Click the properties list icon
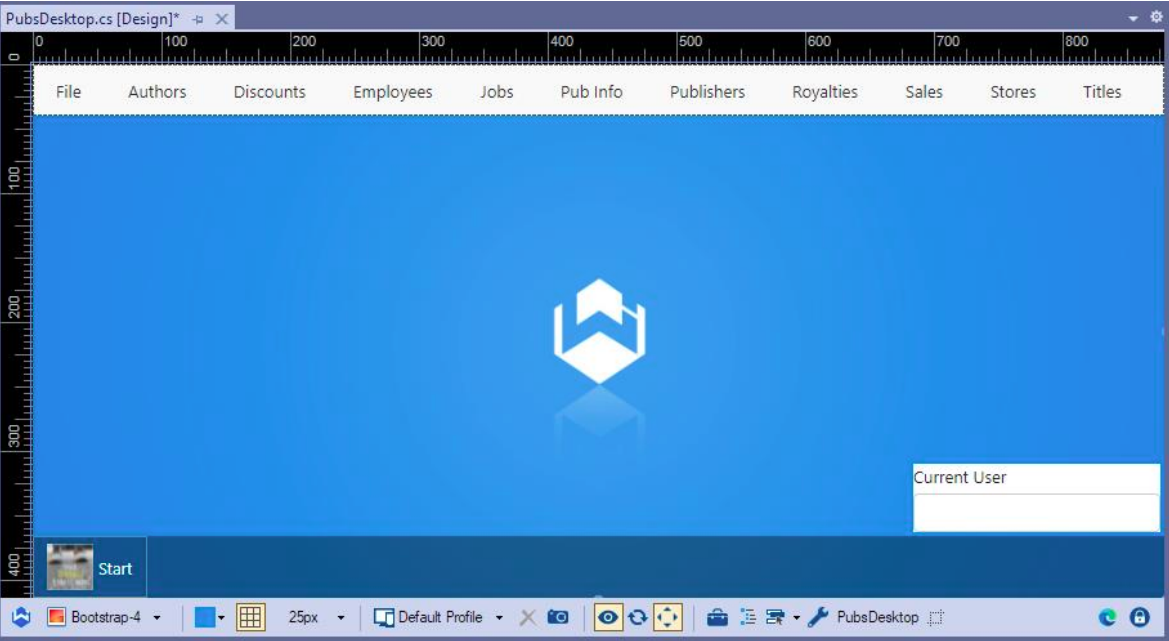 coord(775,617)
